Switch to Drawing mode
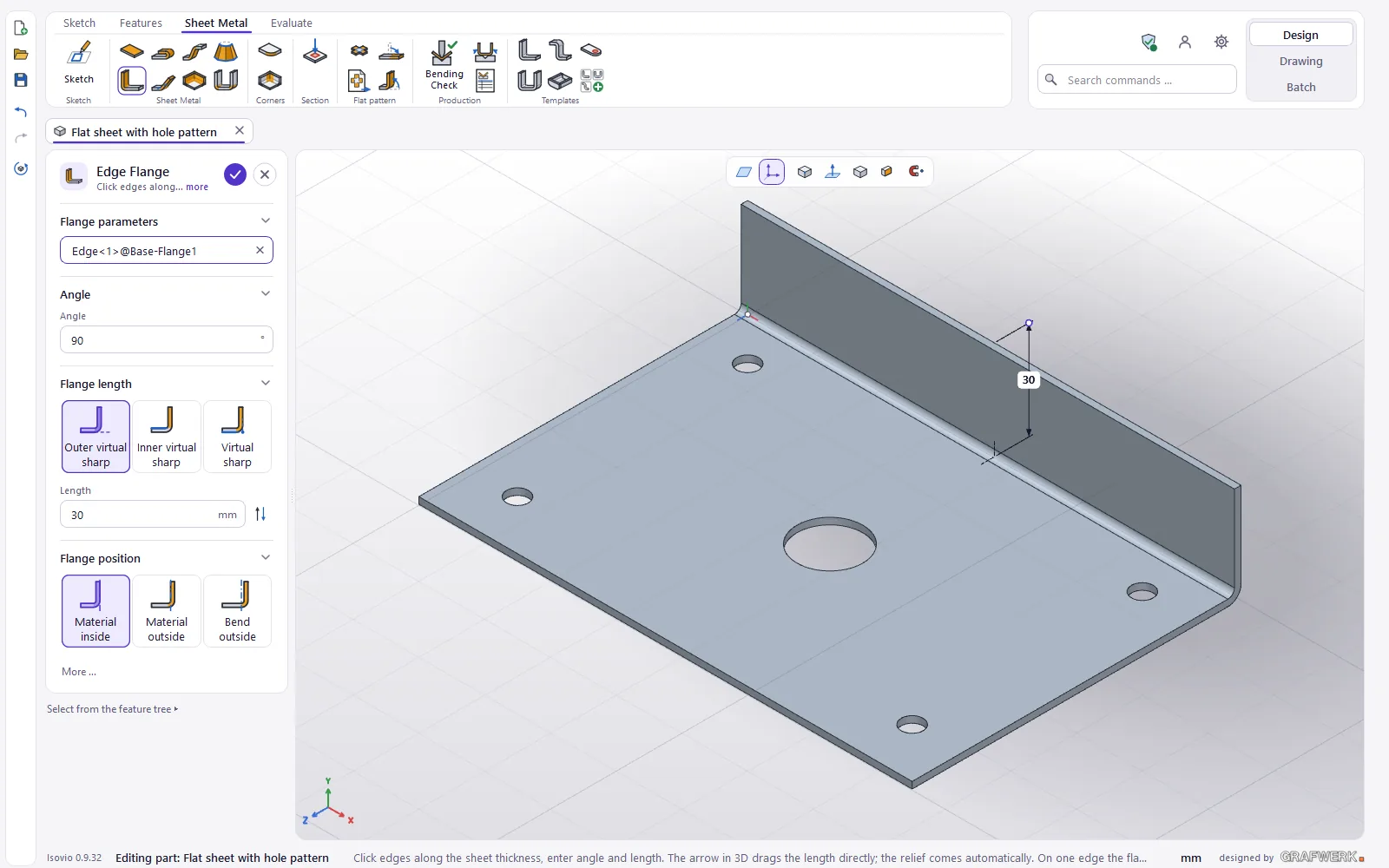This screenshot has height=868, width=1389. click(1300, 62)
